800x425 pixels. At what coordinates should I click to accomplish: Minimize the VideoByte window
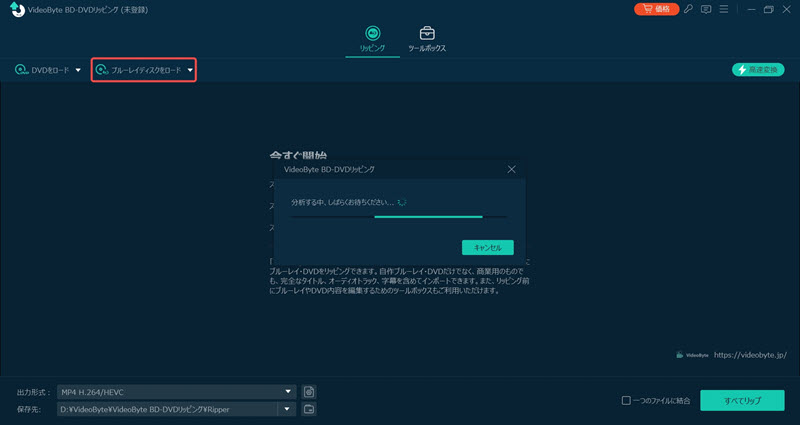(752, 9)
